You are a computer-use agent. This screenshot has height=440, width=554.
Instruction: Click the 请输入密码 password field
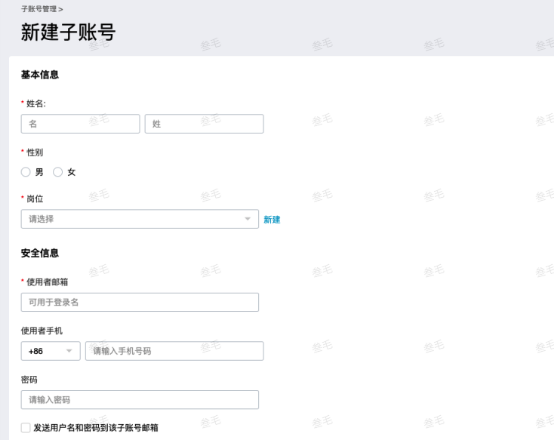click(140, 400)
